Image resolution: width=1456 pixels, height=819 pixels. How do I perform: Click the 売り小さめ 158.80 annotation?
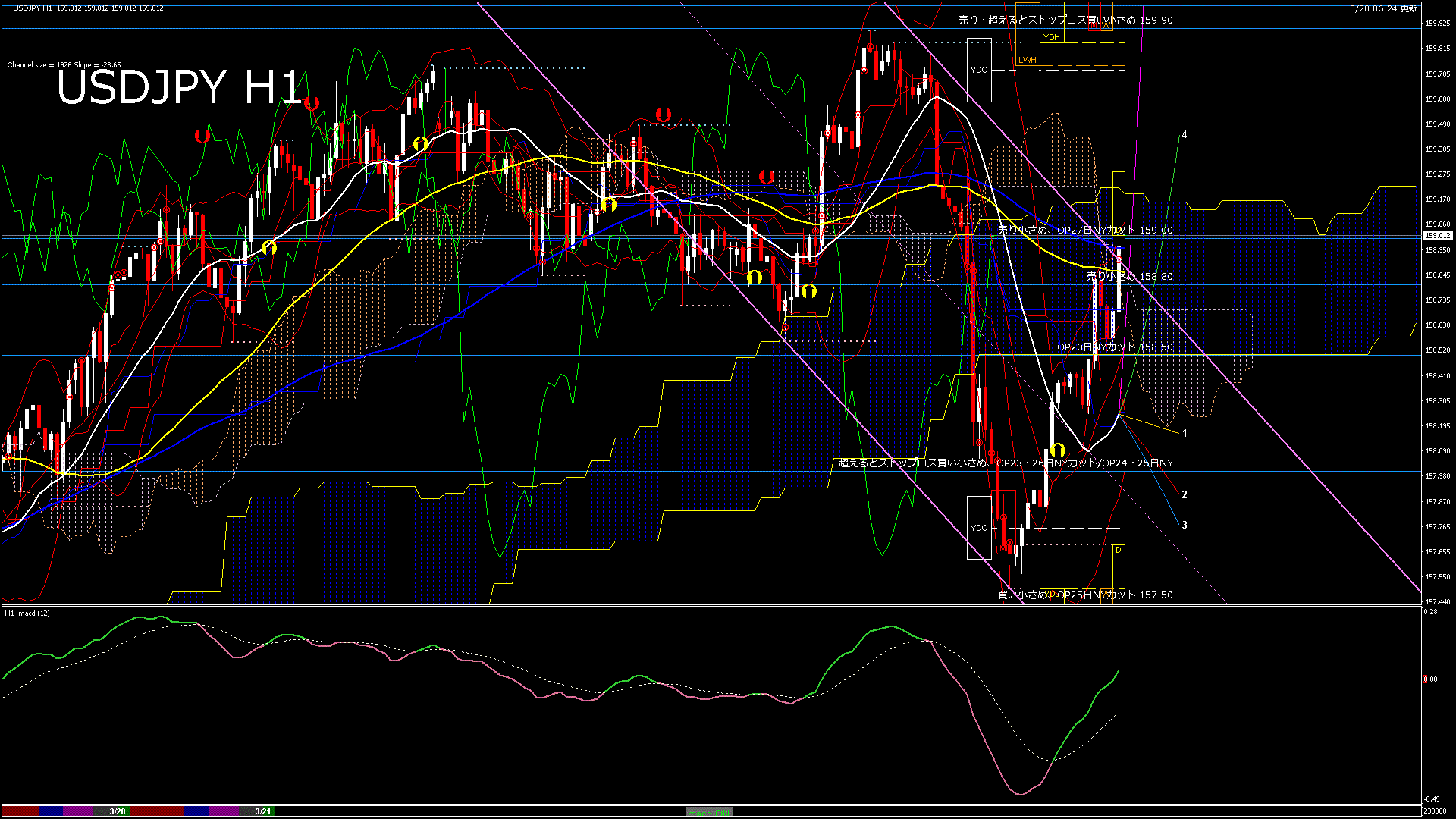point(1128,277)
